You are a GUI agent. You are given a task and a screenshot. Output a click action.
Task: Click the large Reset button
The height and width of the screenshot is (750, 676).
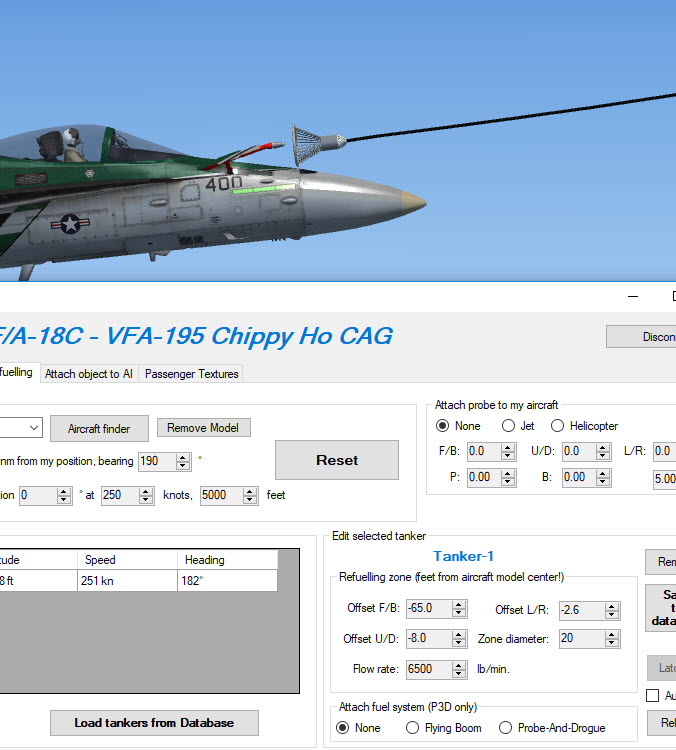click(x=337, y=460)
